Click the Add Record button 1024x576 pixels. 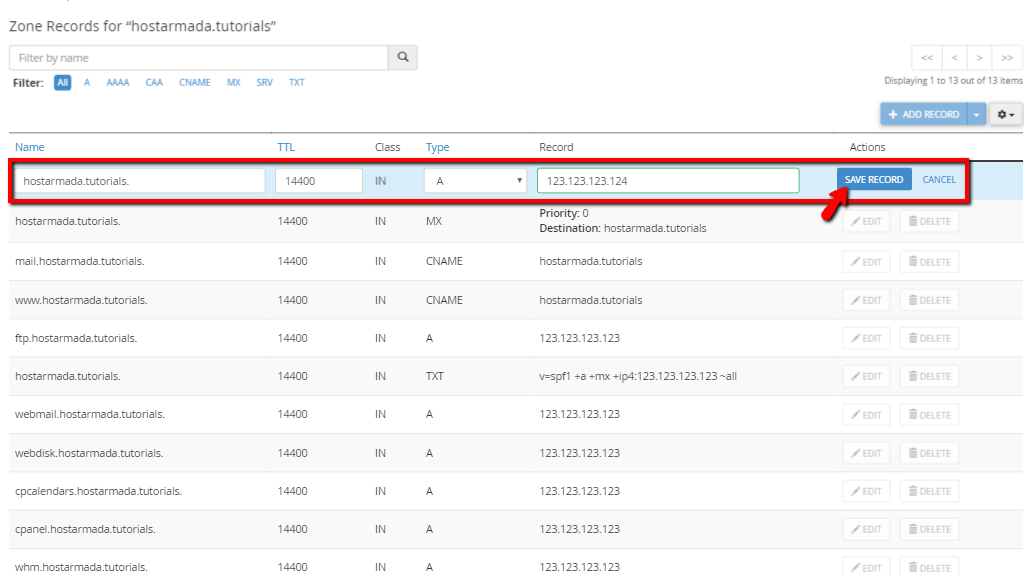pos(924,114)
